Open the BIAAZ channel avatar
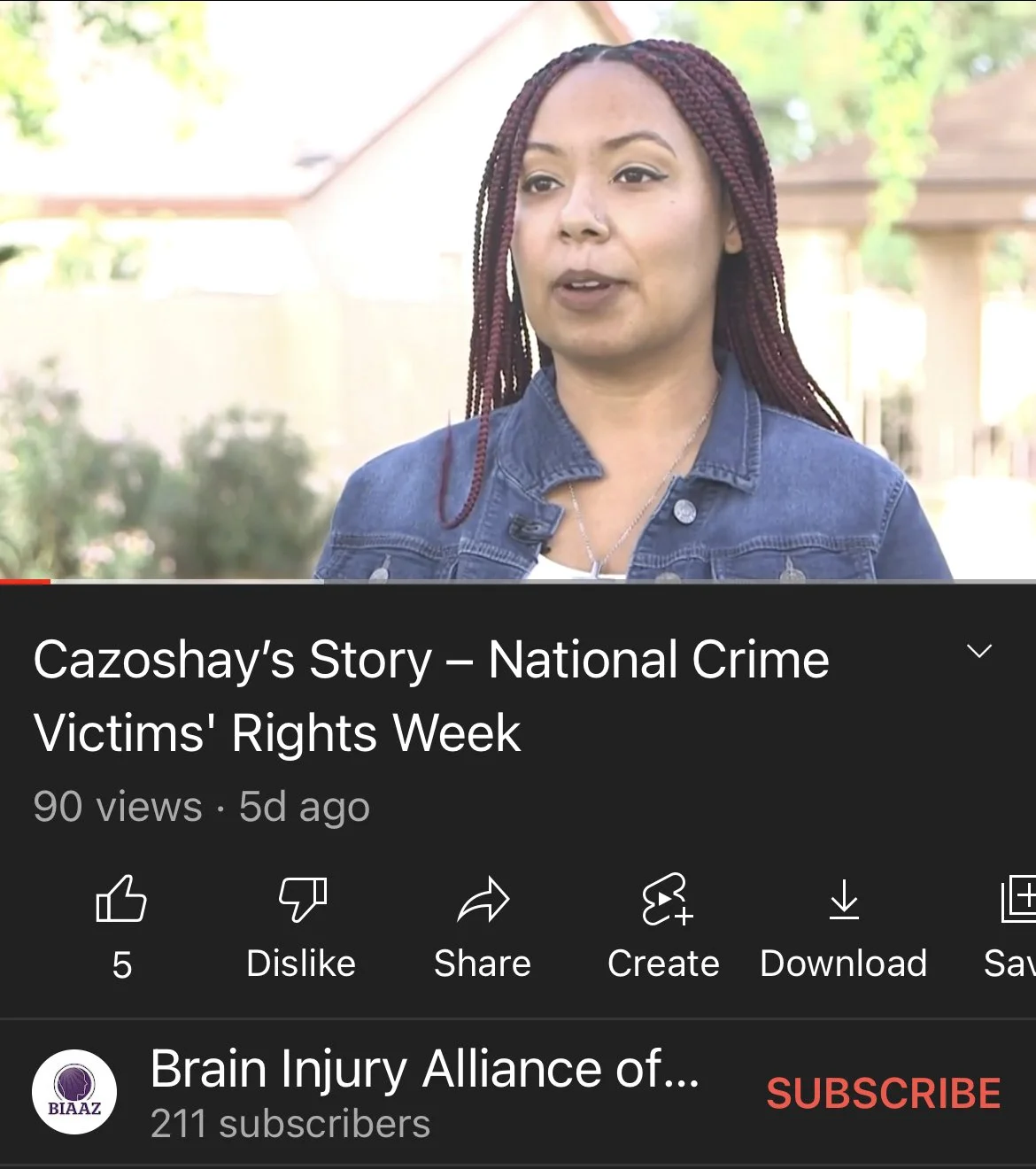Viewport: 1036px width, 1169px height. point(74,1092)
